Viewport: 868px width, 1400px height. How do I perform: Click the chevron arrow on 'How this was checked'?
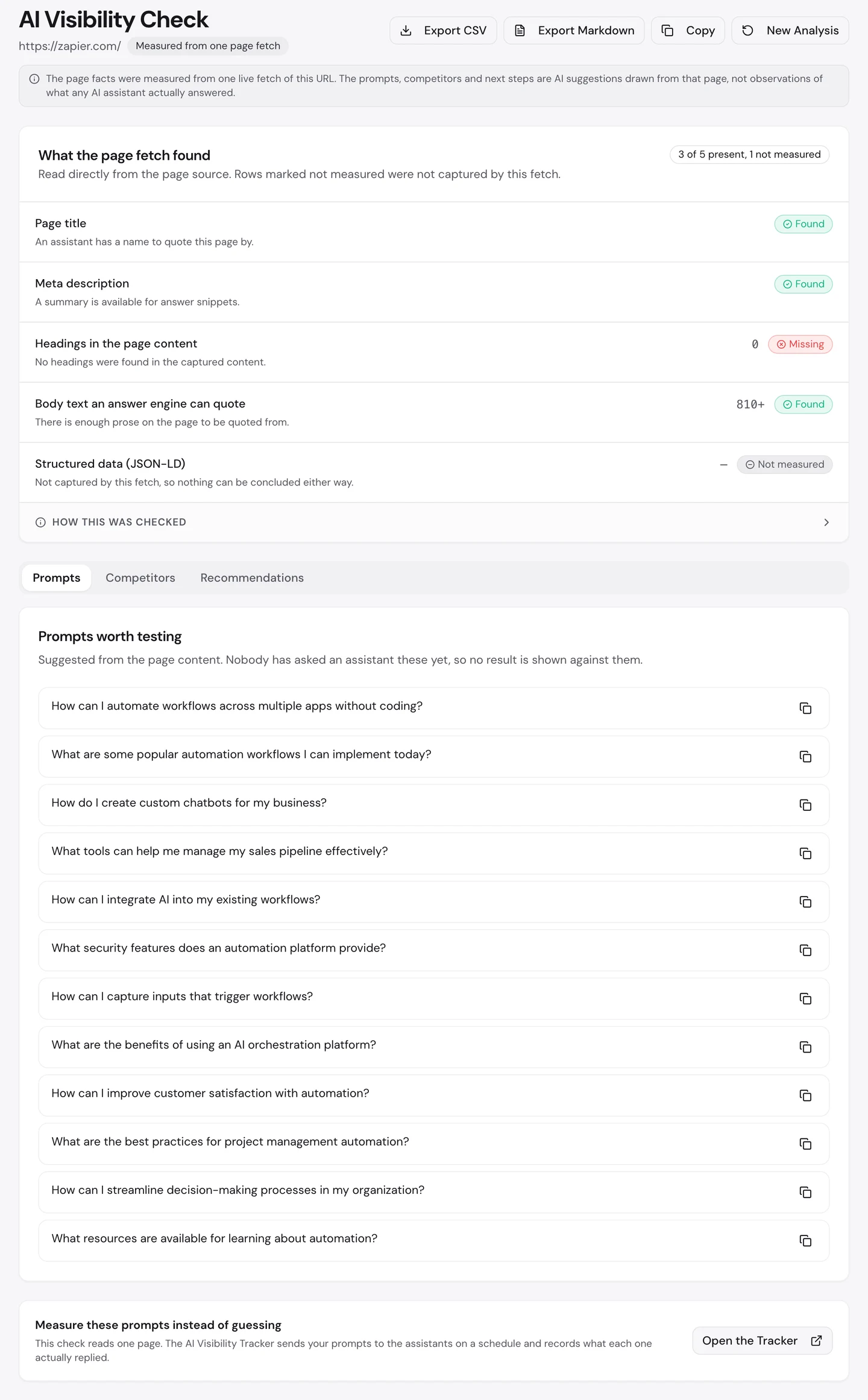[826, 522]
